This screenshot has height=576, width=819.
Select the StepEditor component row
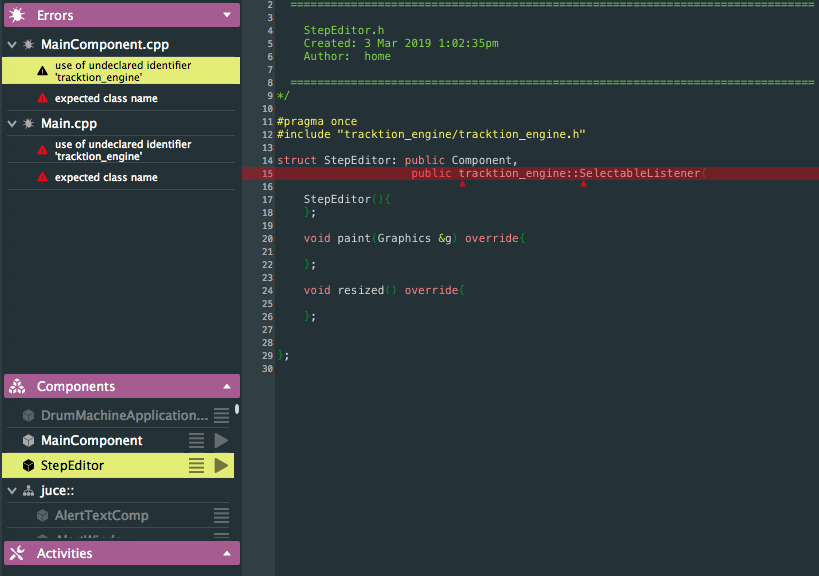coord(118,465)
